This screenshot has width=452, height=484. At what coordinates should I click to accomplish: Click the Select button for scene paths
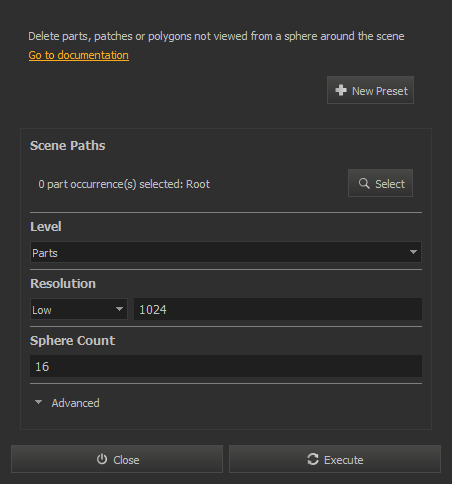[380, 183]
